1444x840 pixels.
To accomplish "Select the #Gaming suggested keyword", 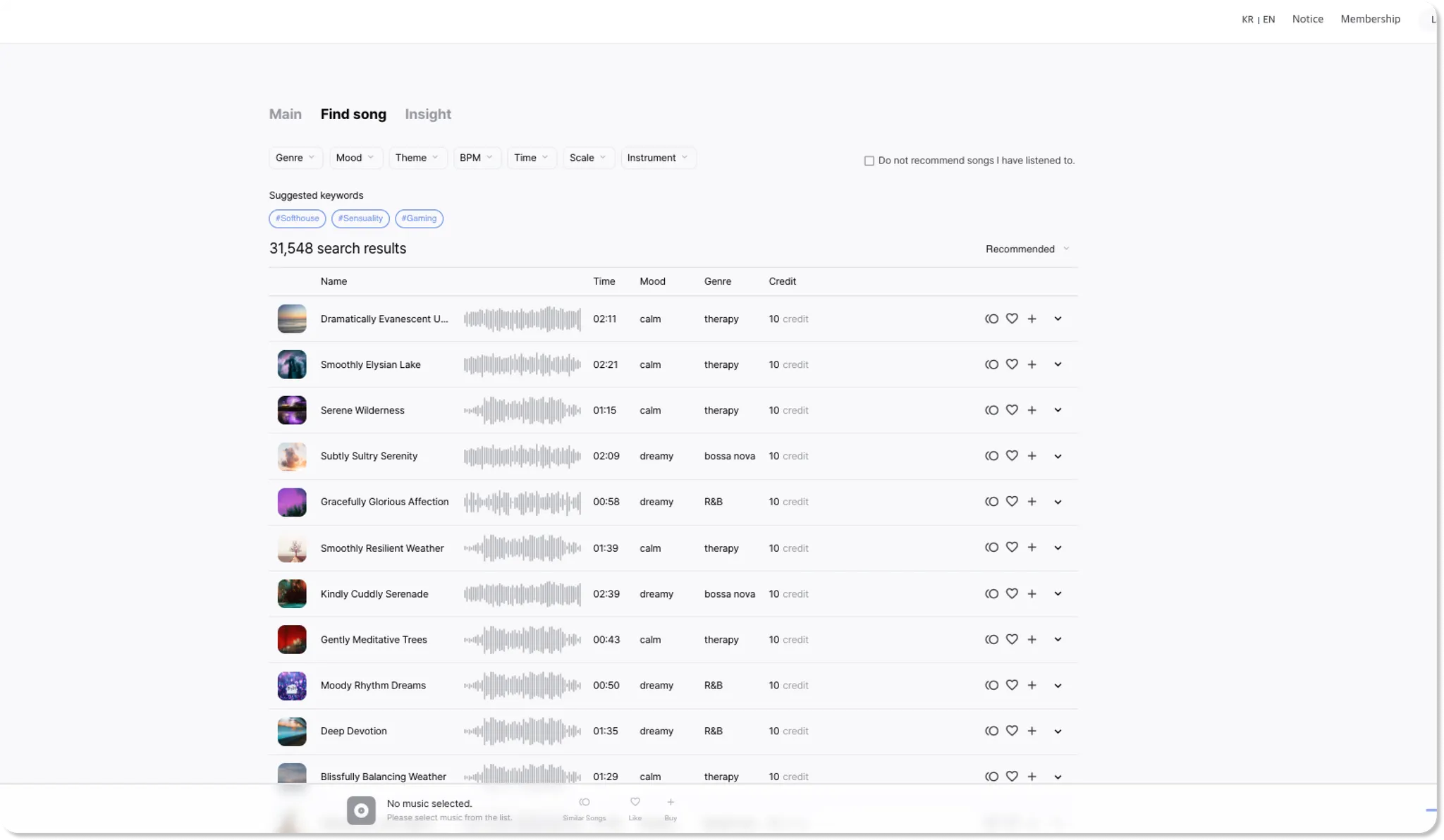I will pyautogui.click(x=419, y=218).
